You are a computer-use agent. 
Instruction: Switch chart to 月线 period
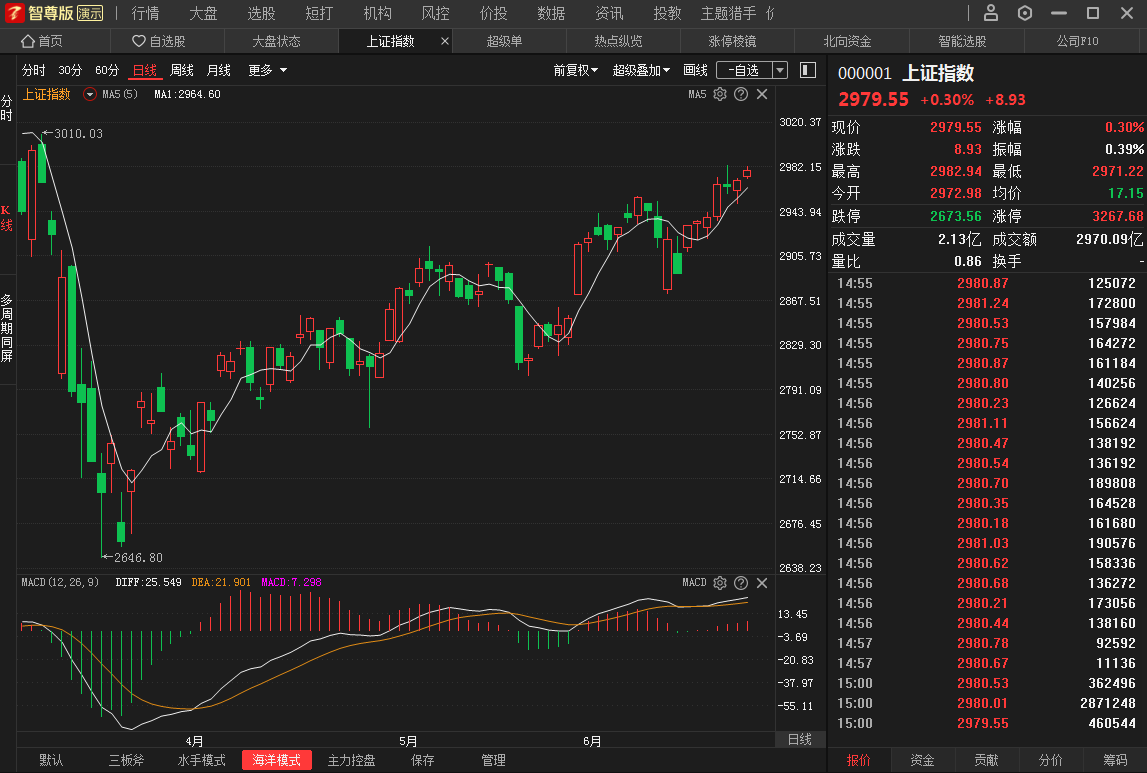pyautogui.click(x=219, y=70)
